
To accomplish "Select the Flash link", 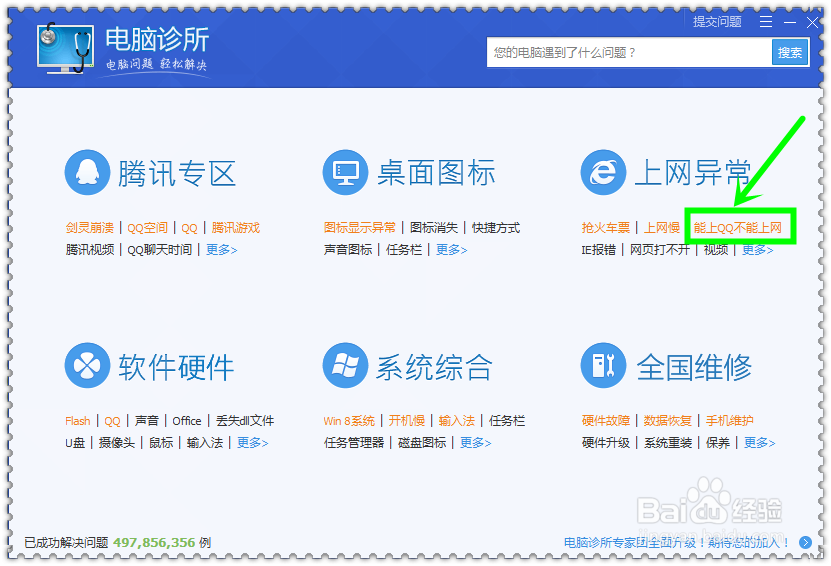I will coord(78,421).
